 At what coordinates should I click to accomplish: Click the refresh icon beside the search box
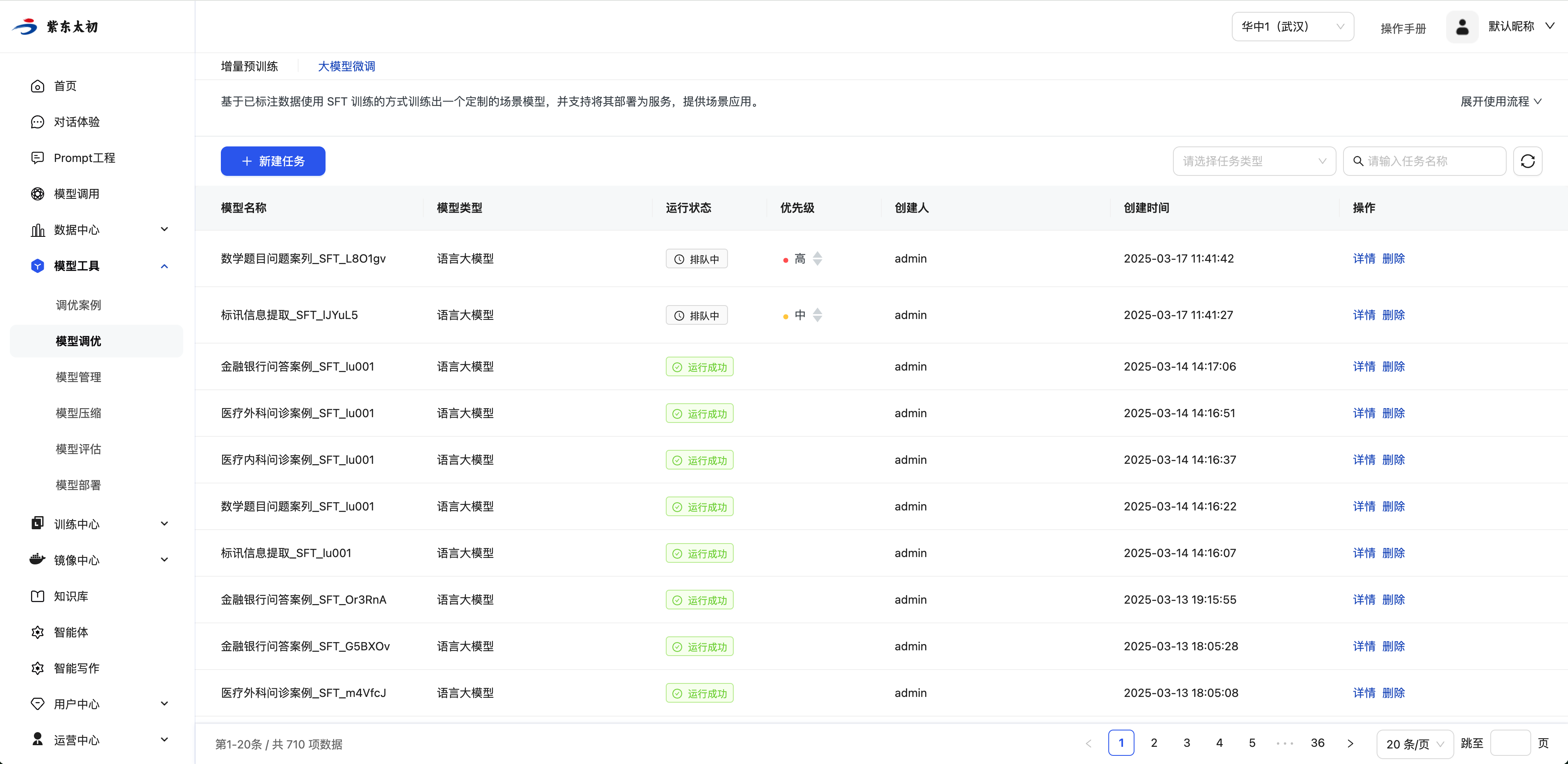tap(1527, 161)
